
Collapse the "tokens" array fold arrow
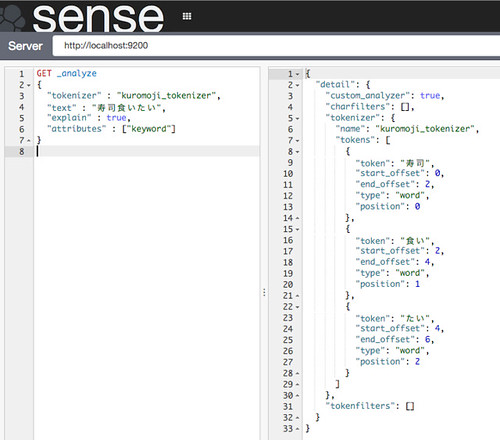pos(298,141)
